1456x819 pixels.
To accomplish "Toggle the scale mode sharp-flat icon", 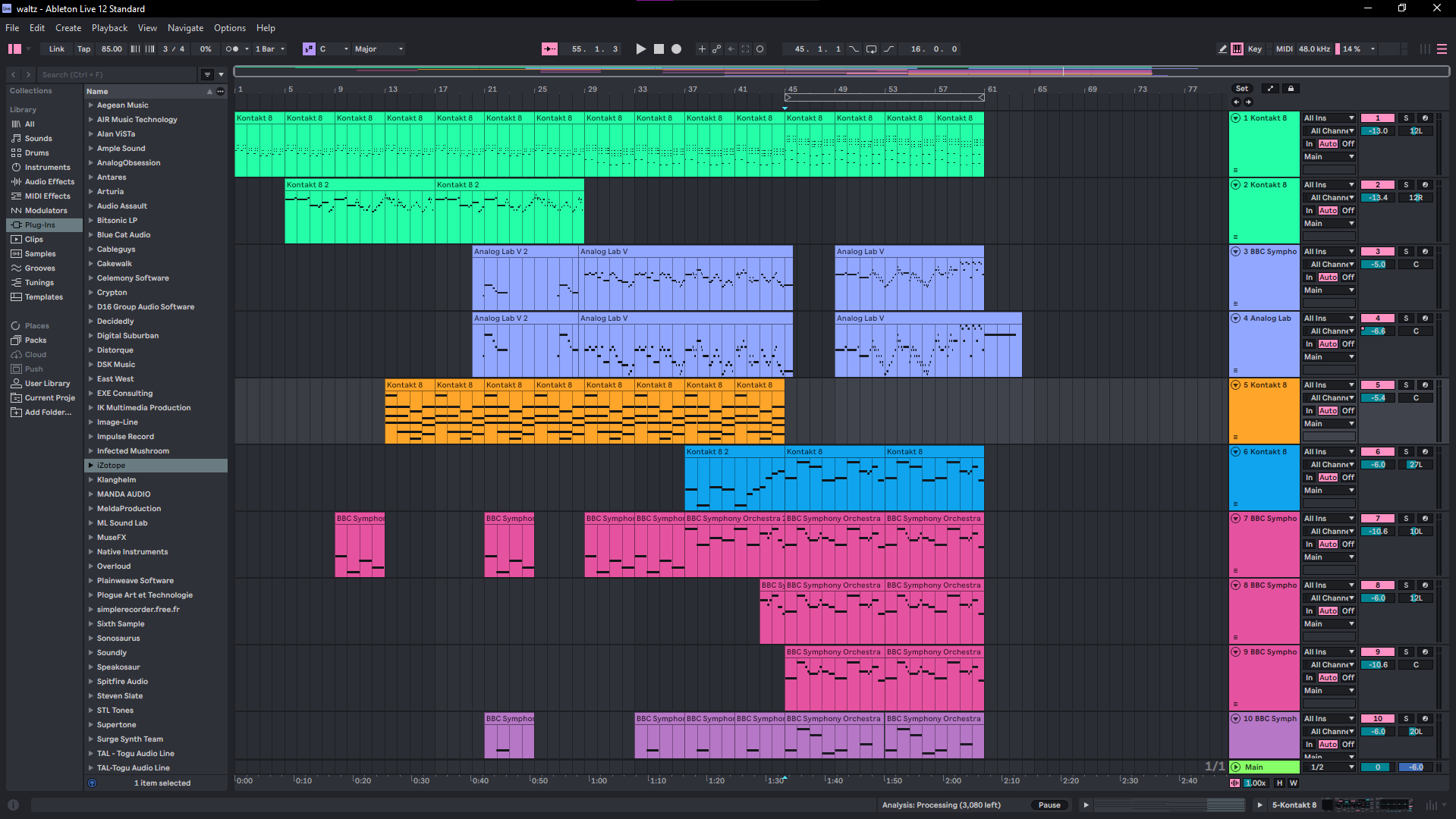I will pos(309,49).
